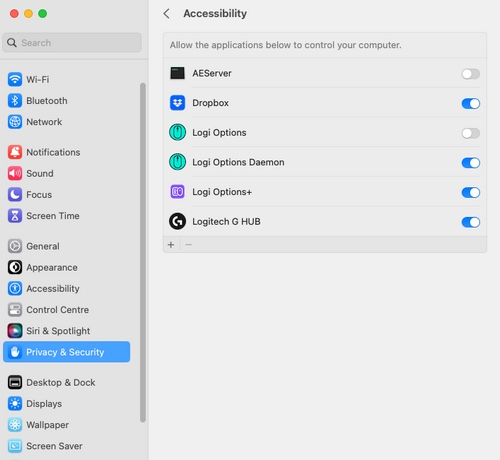
Task: Click the Wi-Fi icon in sidebar
Action: tap(15, 79)
